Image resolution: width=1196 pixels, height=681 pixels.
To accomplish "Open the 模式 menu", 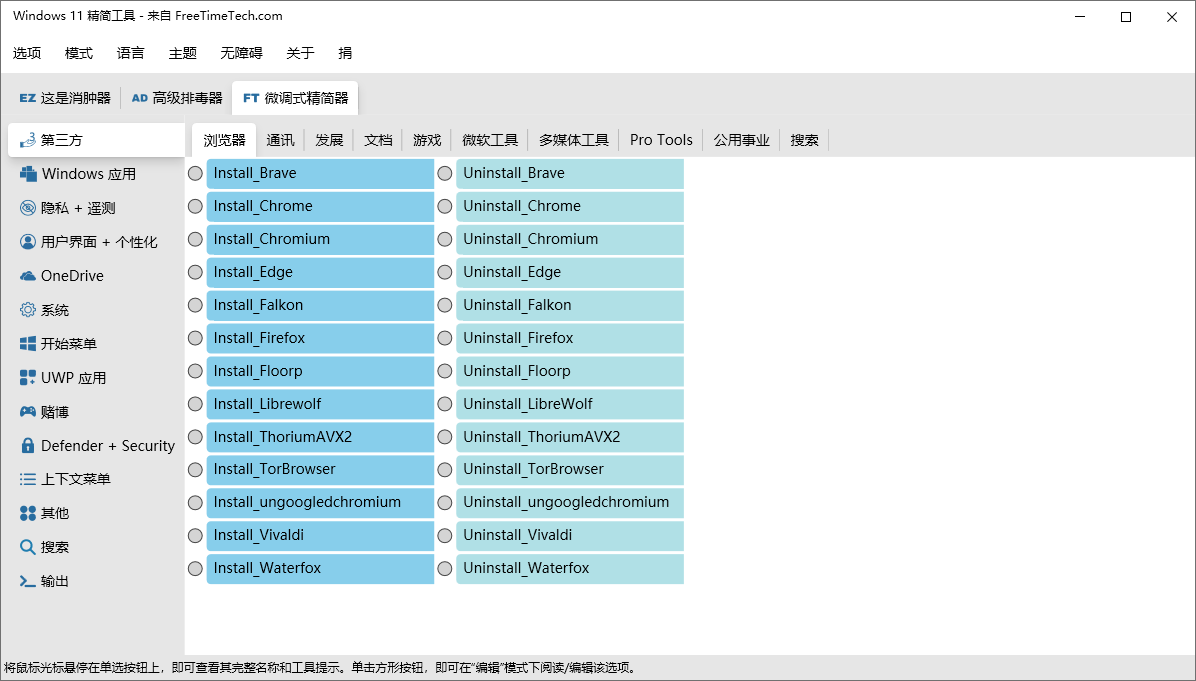I will (79, 53).
